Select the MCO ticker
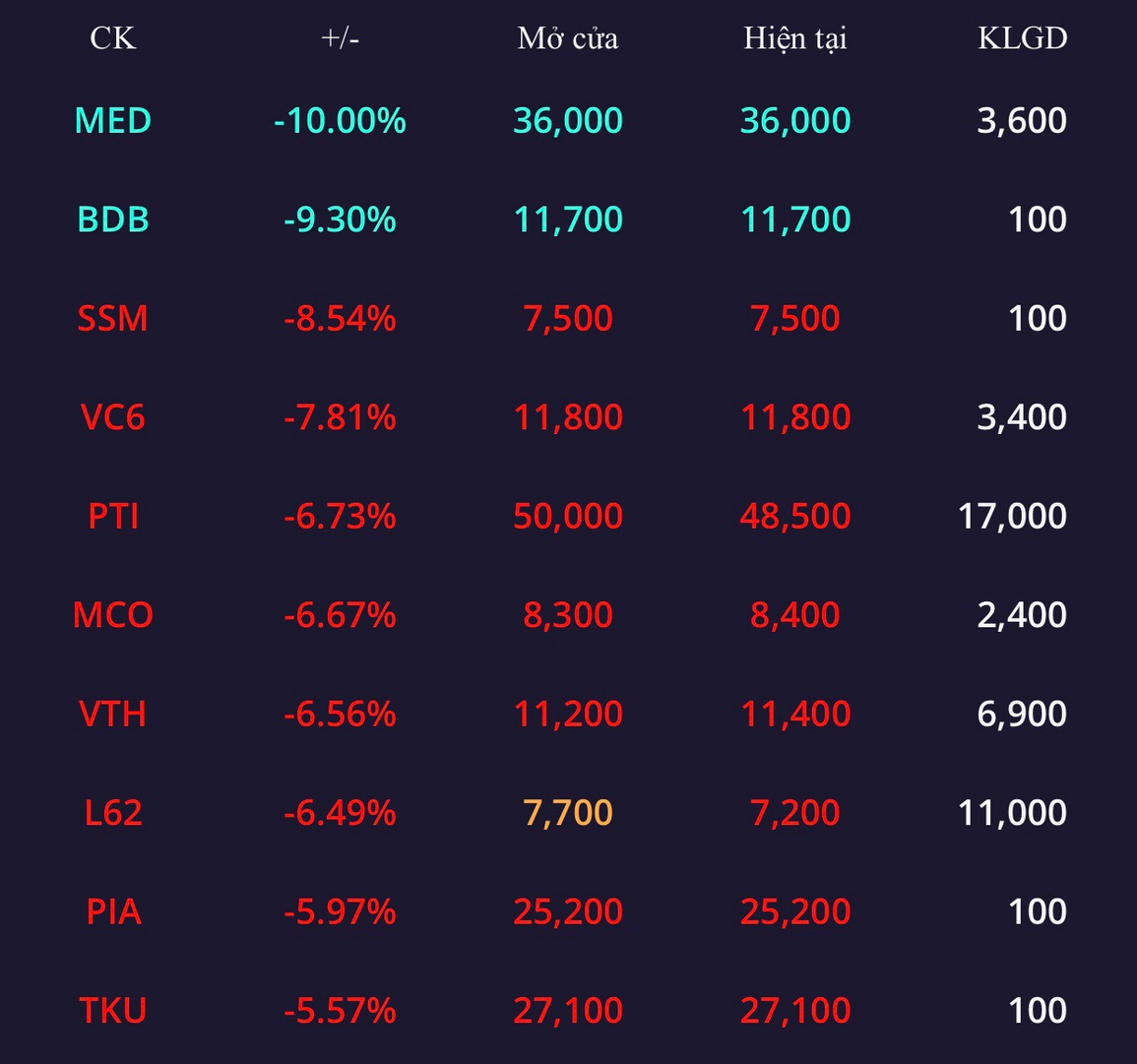This screenshot has width=1137, height=1064. pyautogui.click(x=113, y=615)
